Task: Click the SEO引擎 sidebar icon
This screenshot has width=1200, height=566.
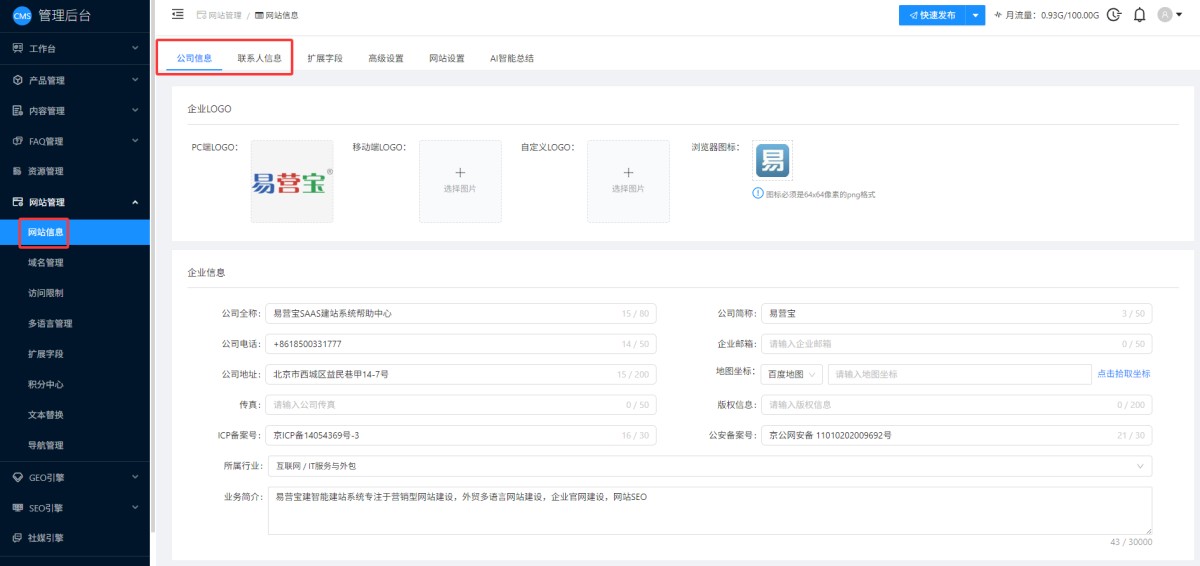Action: 17,508
